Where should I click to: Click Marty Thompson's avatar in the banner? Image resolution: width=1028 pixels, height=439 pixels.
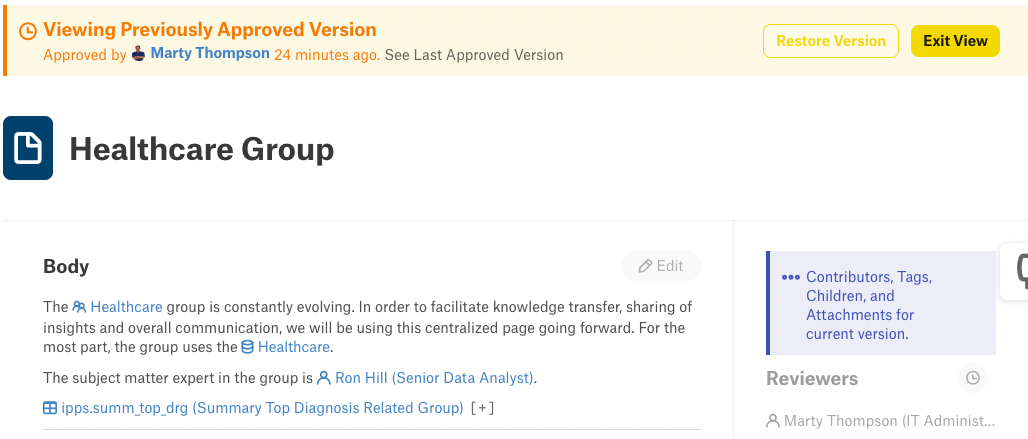coord(138,54)
